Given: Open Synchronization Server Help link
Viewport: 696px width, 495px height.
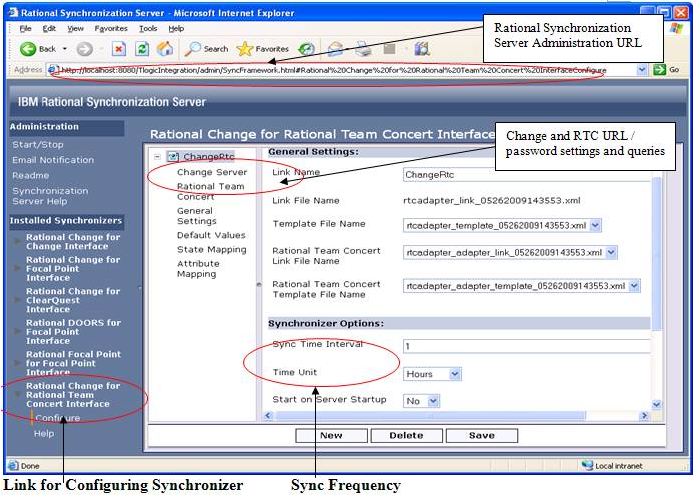Looking at the screenshot, I should tap(50, 196).
